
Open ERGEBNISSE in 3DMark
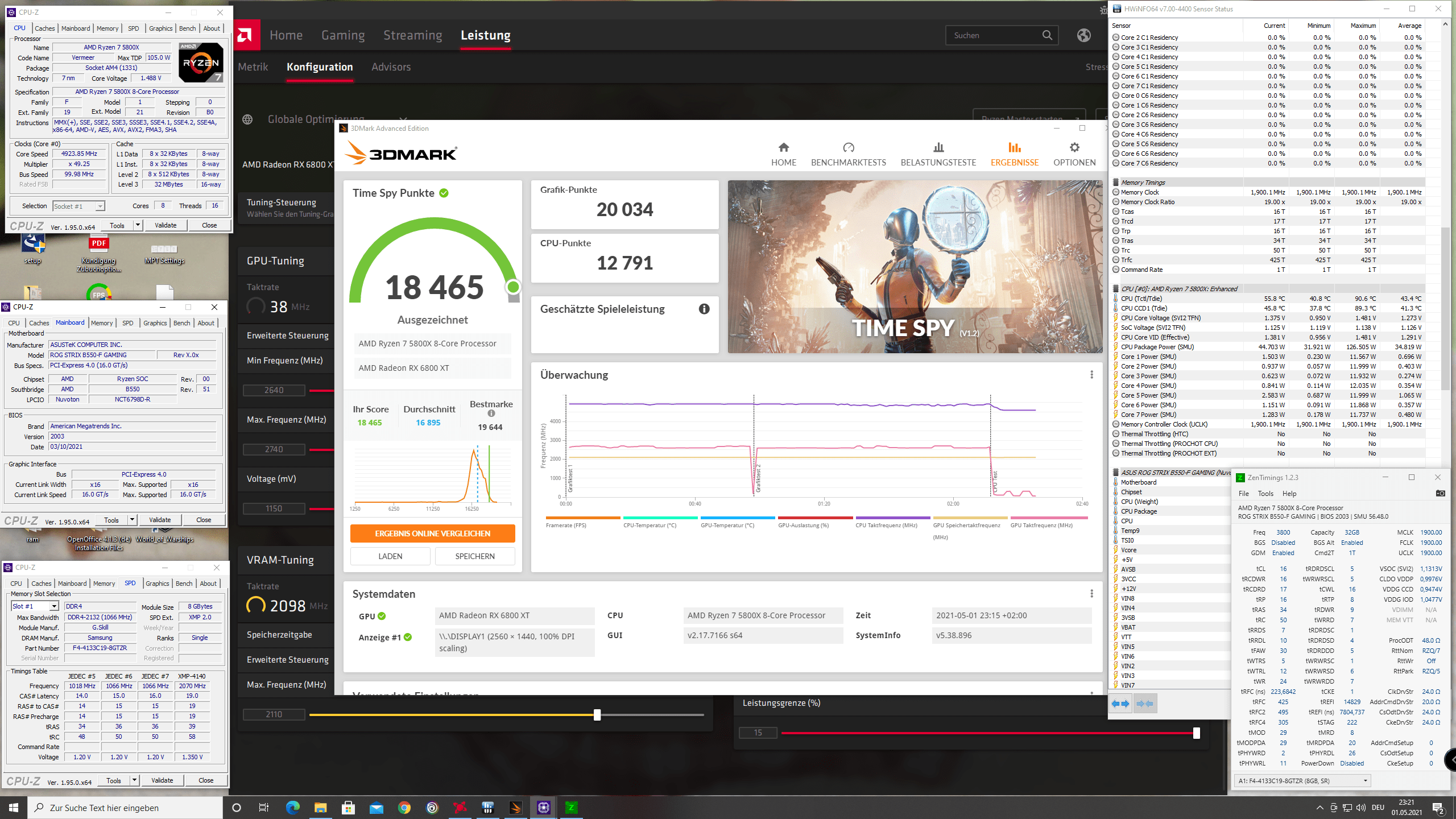(1014, 154)
